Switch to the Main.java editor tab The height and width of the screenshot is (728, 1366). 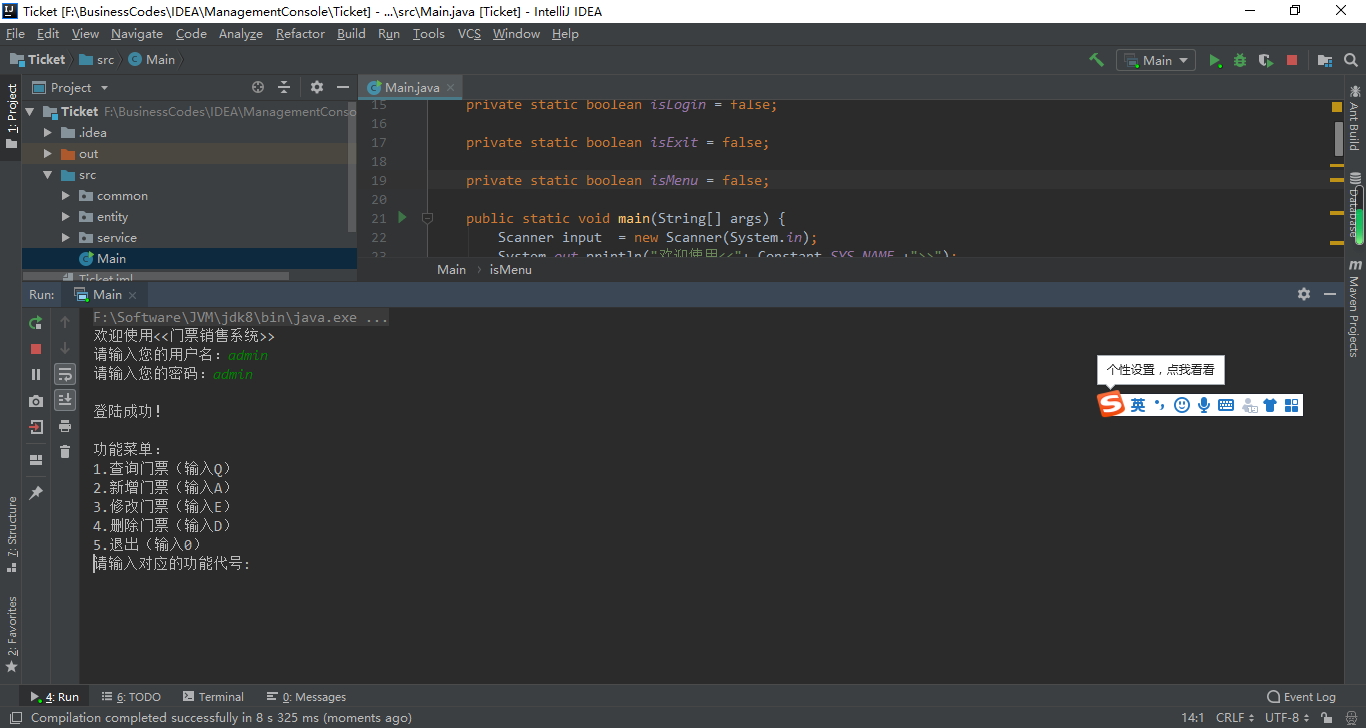411,87
